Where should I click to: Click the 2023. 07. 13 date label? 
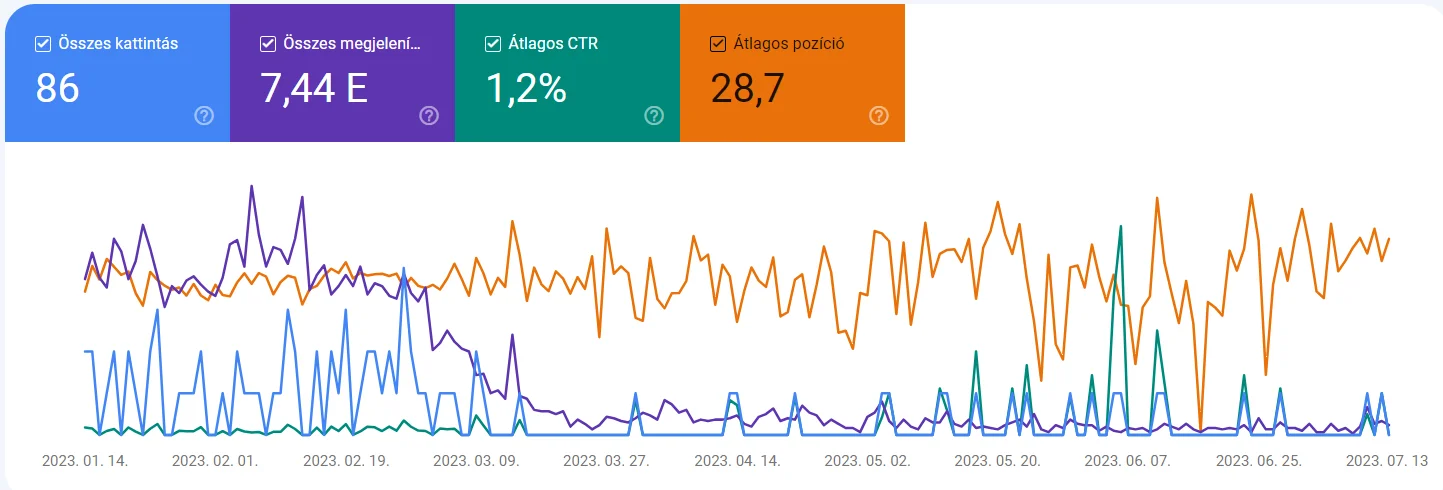pos(1387,461)
